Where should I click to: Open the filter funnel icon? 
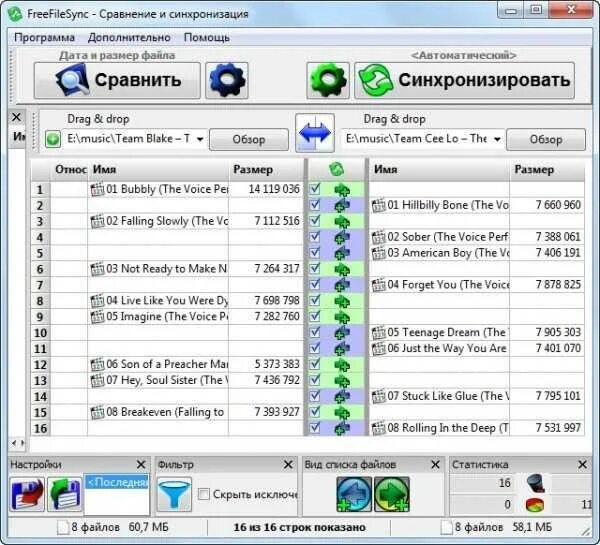[x=174, y=494]
